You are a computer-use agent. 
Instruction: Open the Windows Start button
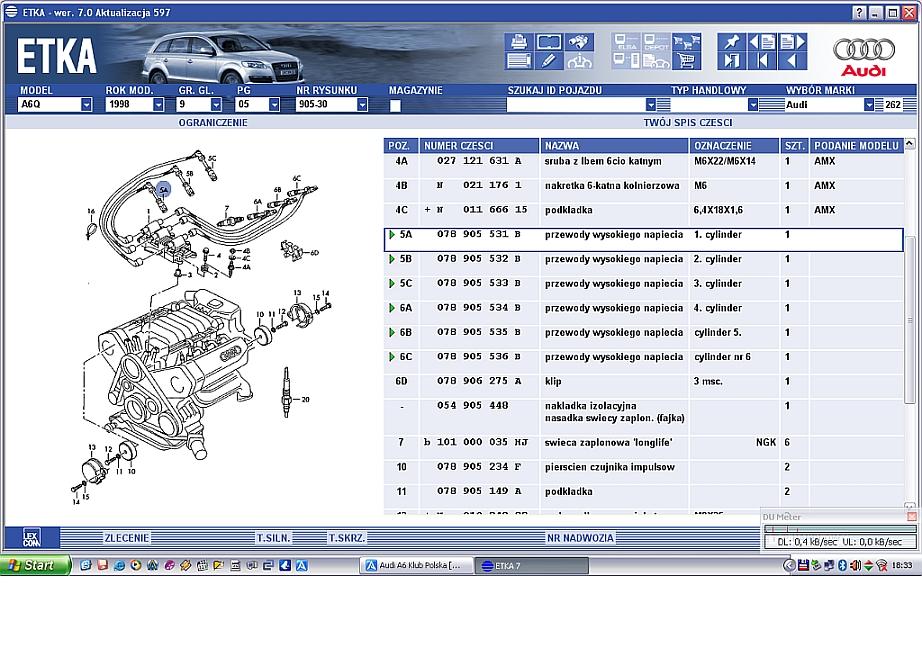pos(34,565)
